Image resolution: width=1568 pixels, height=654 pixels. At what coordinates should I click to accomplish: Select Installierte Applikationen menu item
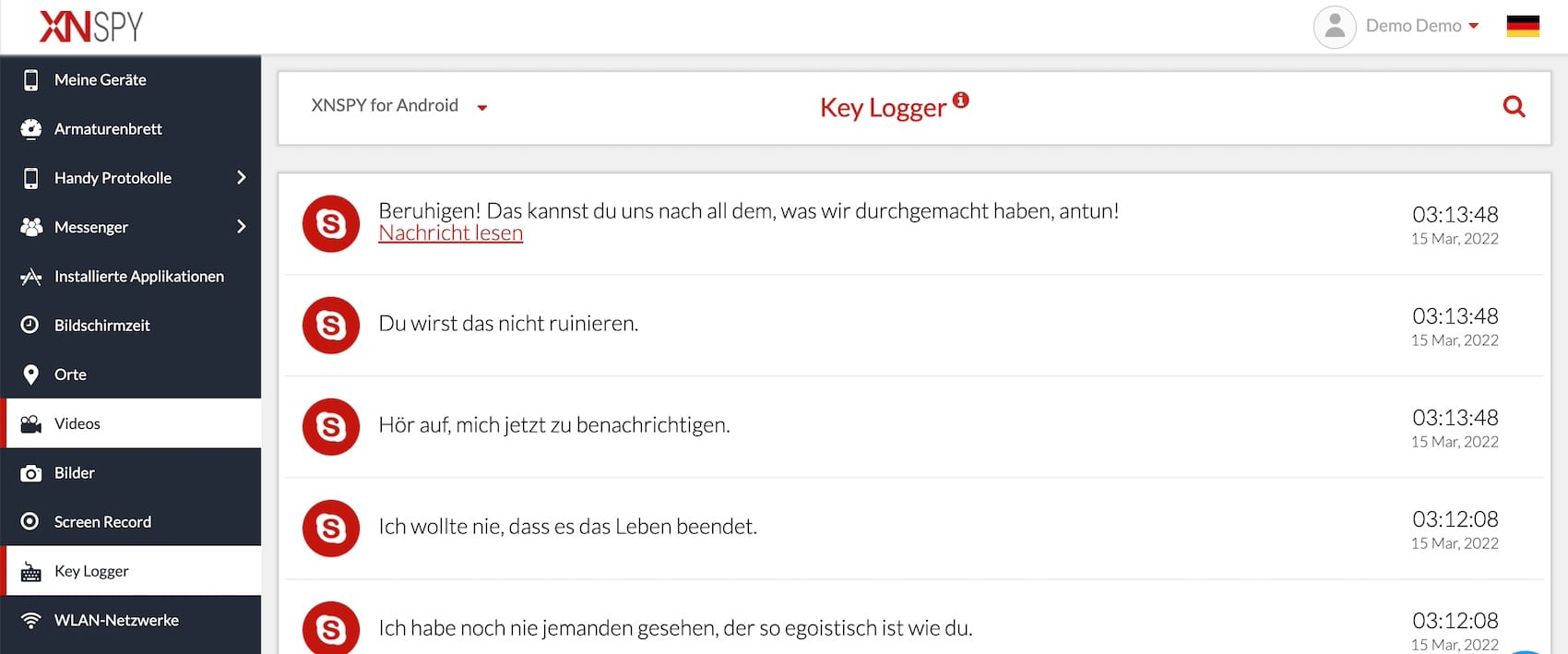click(x=131, y=277)
